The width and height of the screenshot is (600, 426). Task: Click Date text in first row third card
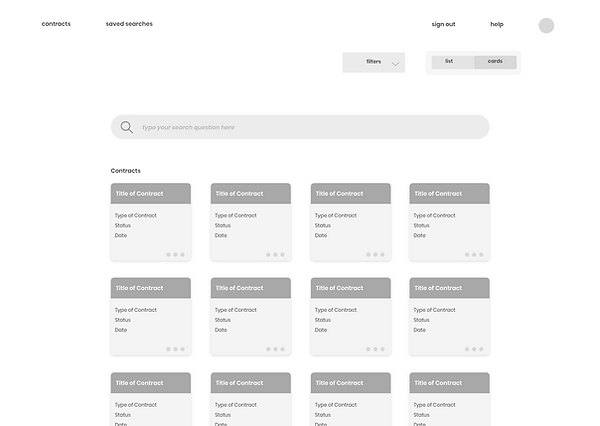tap(321, 235)
